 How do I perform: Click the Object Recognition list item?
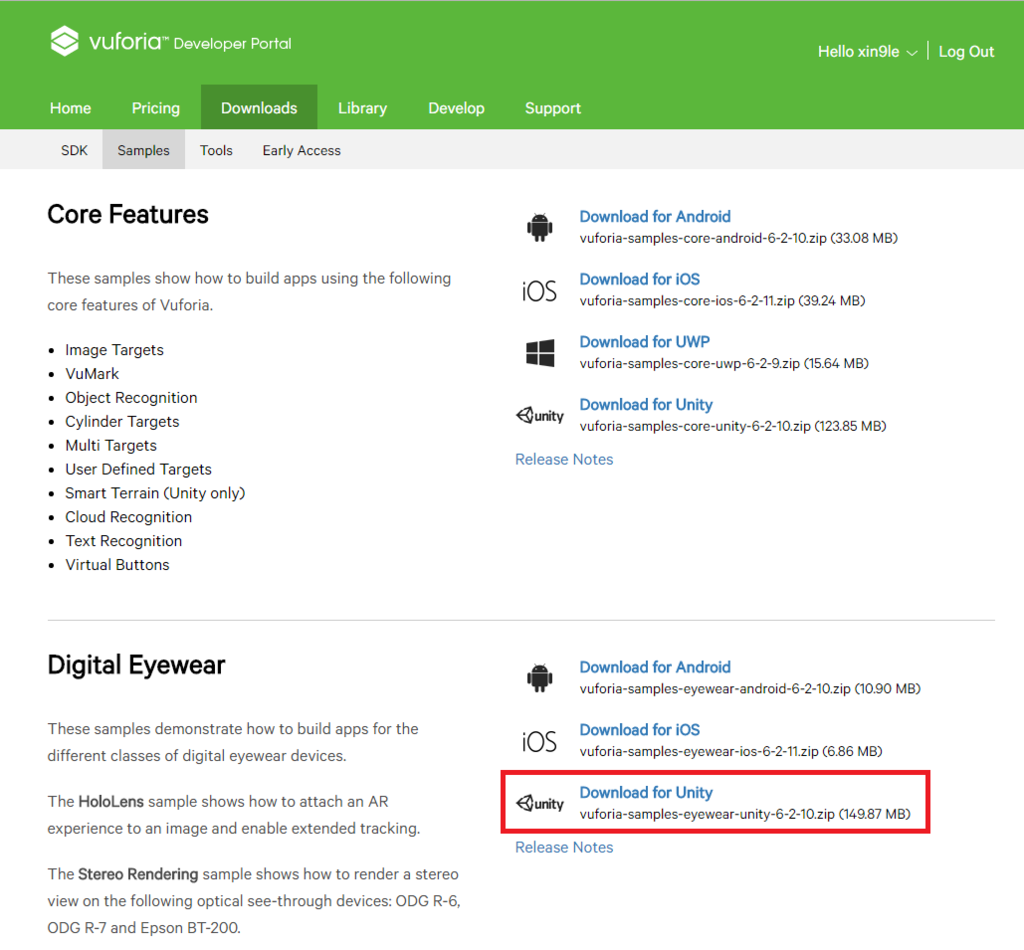click(x=131, y=398)
